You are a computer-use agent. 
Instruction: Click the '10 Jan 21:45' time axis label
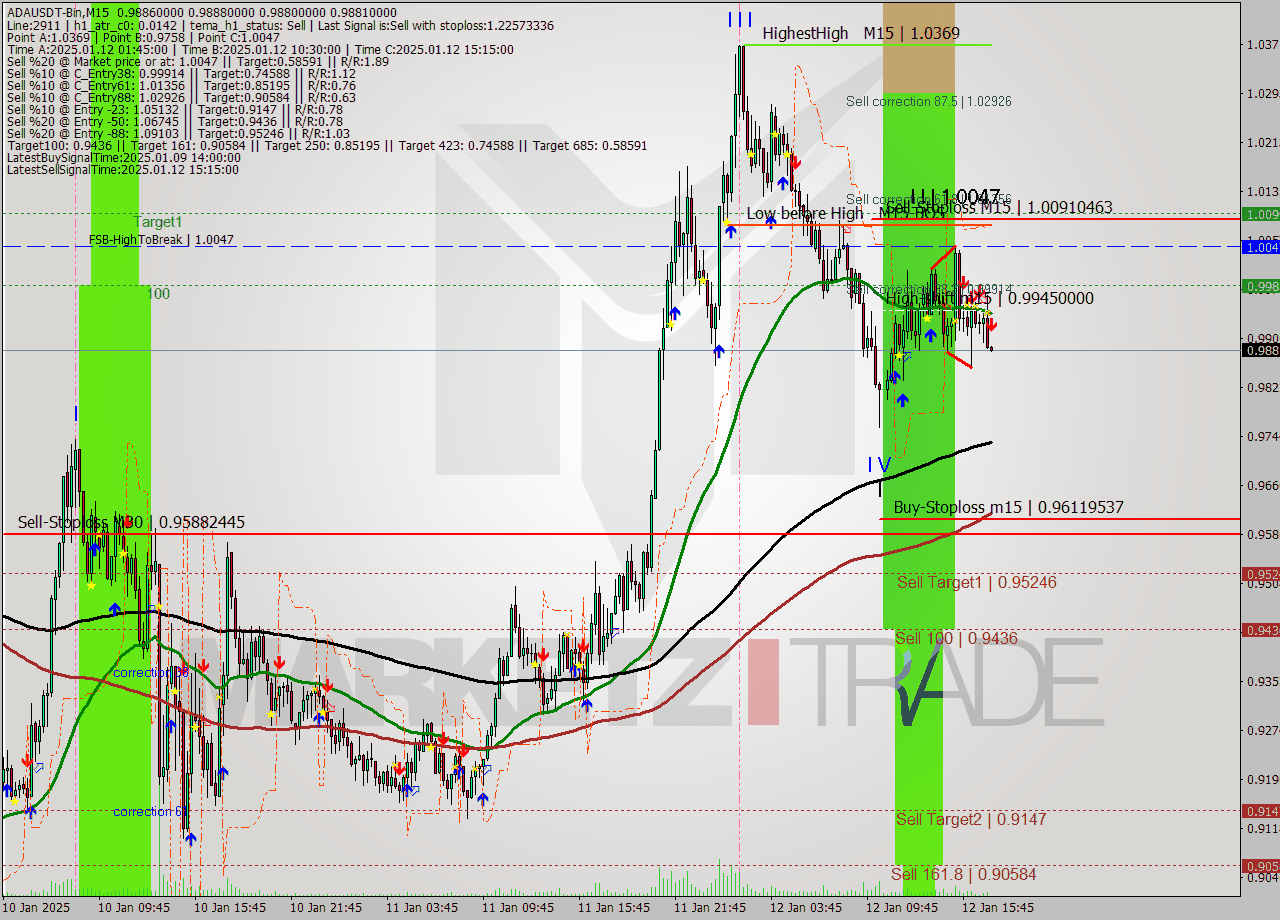pyautogui.click(x=326, y=908)
